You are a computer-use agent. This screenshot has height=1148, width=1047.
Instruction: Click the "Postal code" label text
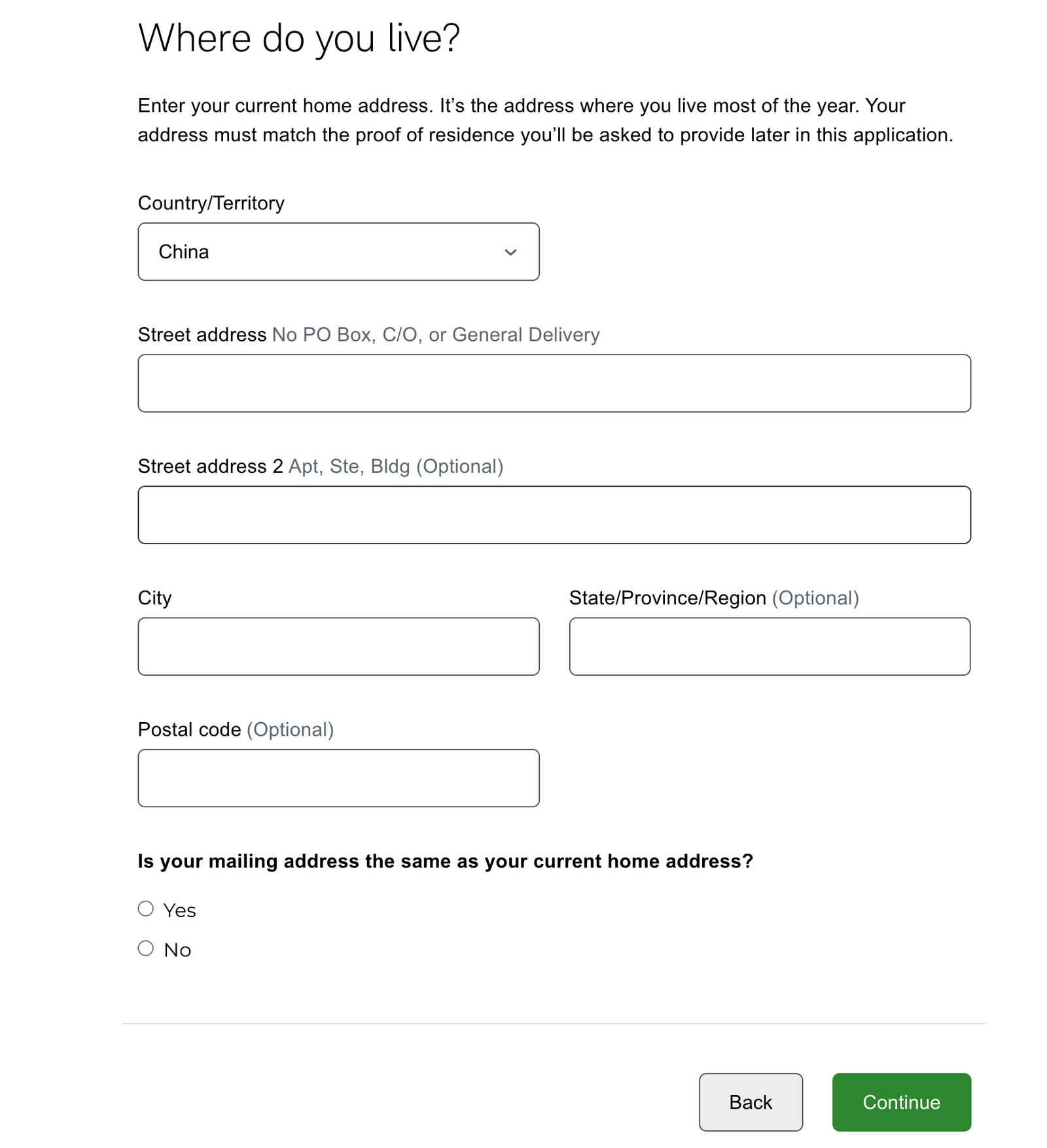click(190, 729)
